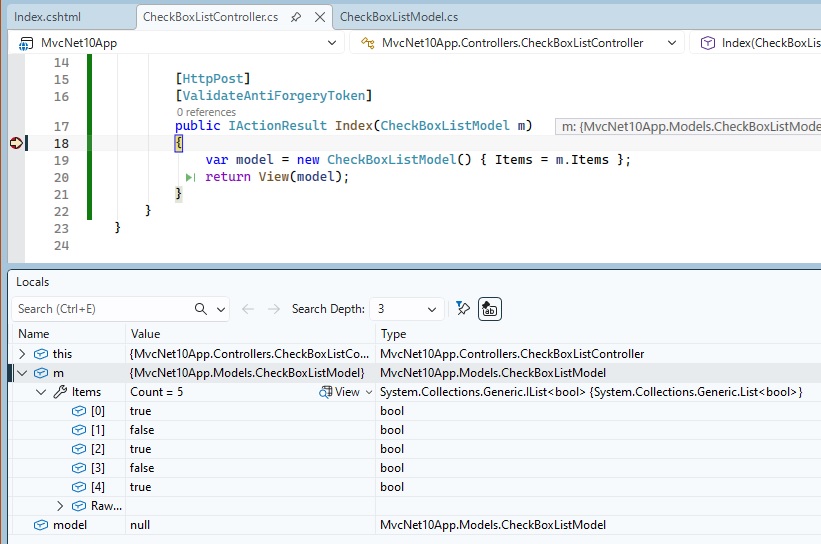The image size is (821, 544).
Task: Close the CheckBoxListController.cs tab
Action: (320, 17)
